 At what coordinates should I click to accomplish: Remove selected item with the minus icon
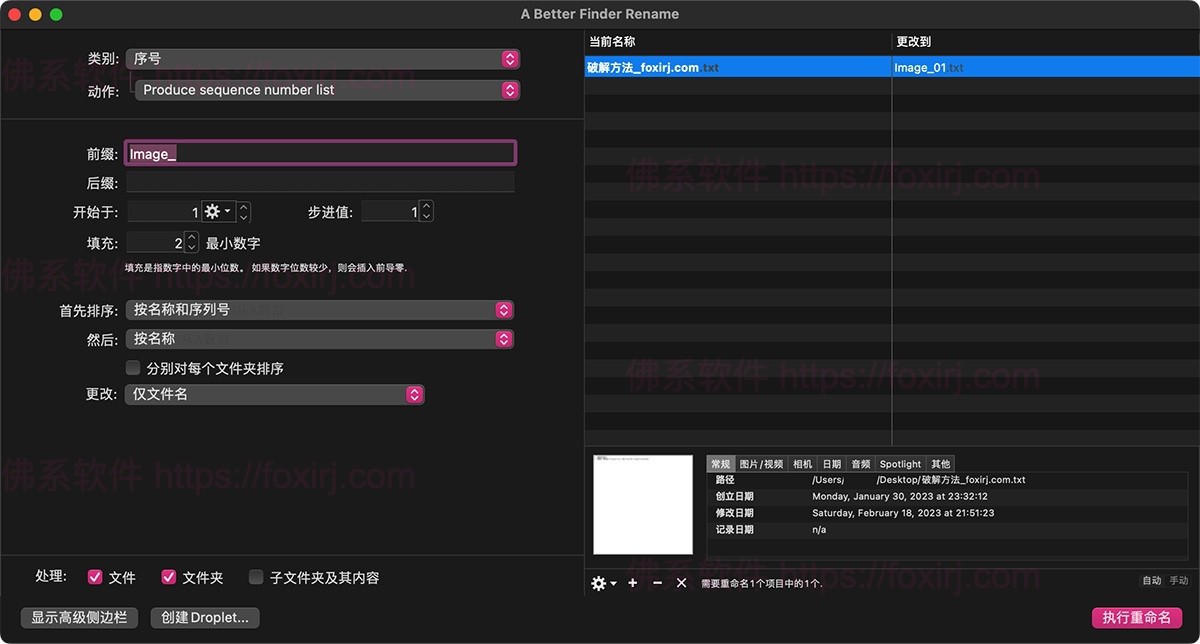coord(657,582)
